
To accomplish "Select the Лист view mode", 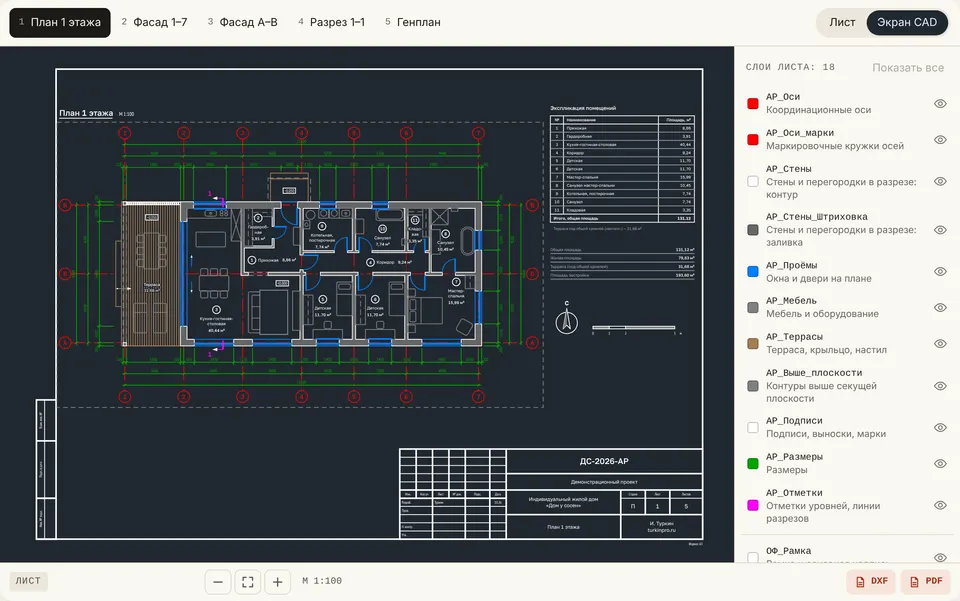I will coord(842,23).
